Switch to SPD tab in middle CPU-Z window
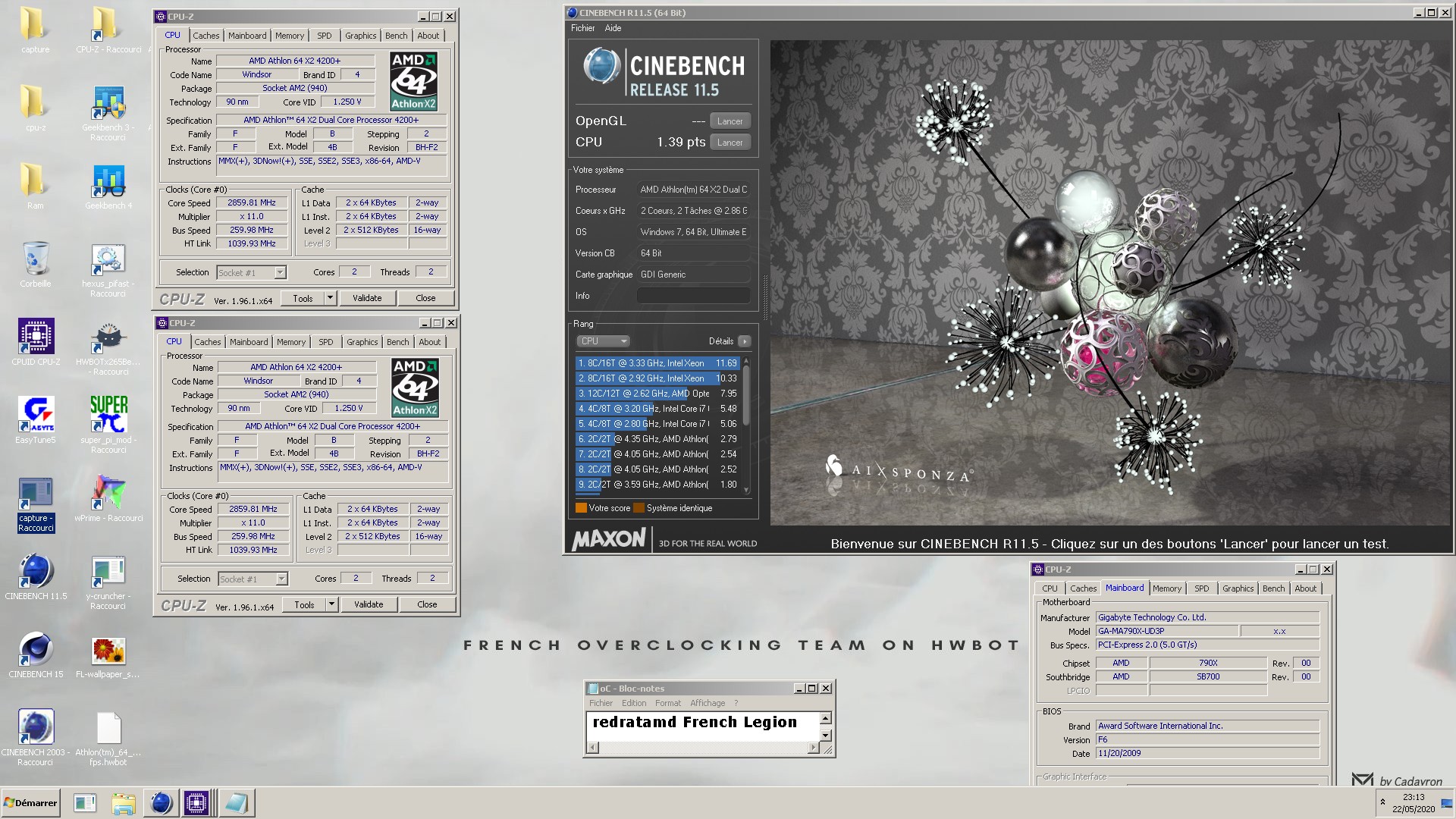Screen dimensions: 1456x819 click(x=326, y=342)
